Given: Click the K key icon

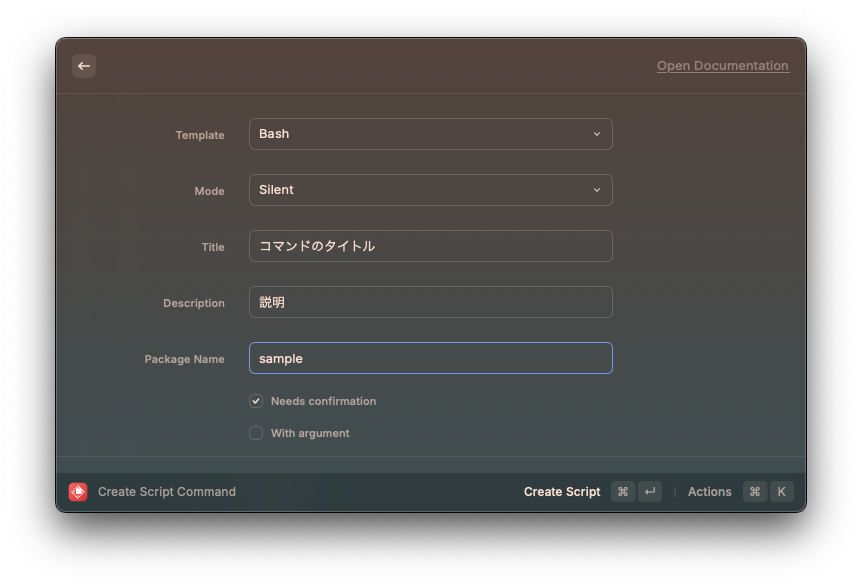Looking at the screenshot, I should click(x=781, y=491).
